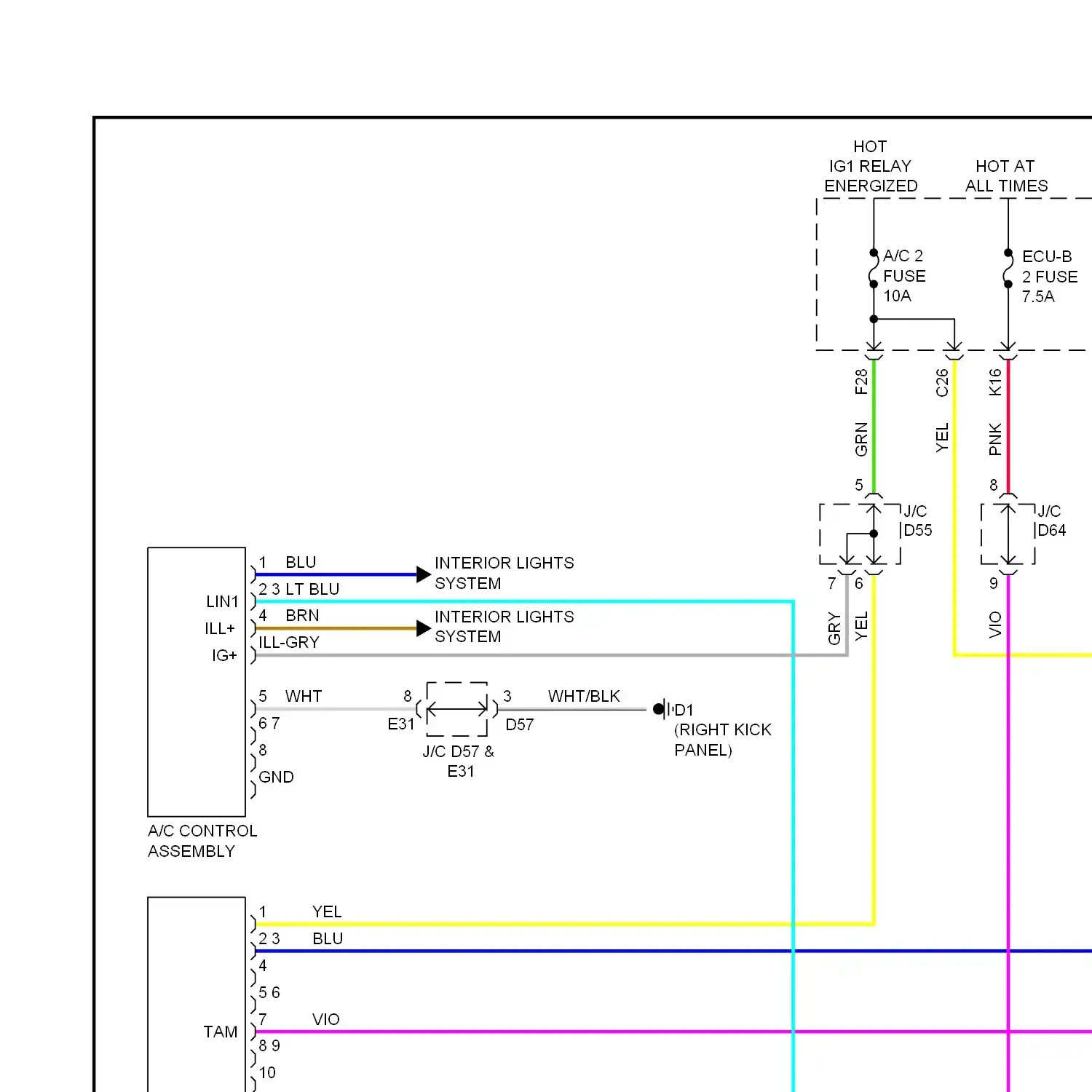This screenshot has width=1092, height=1092.
Task: Click the J/C D64 junction label
Action: [x=1051, y=521]
